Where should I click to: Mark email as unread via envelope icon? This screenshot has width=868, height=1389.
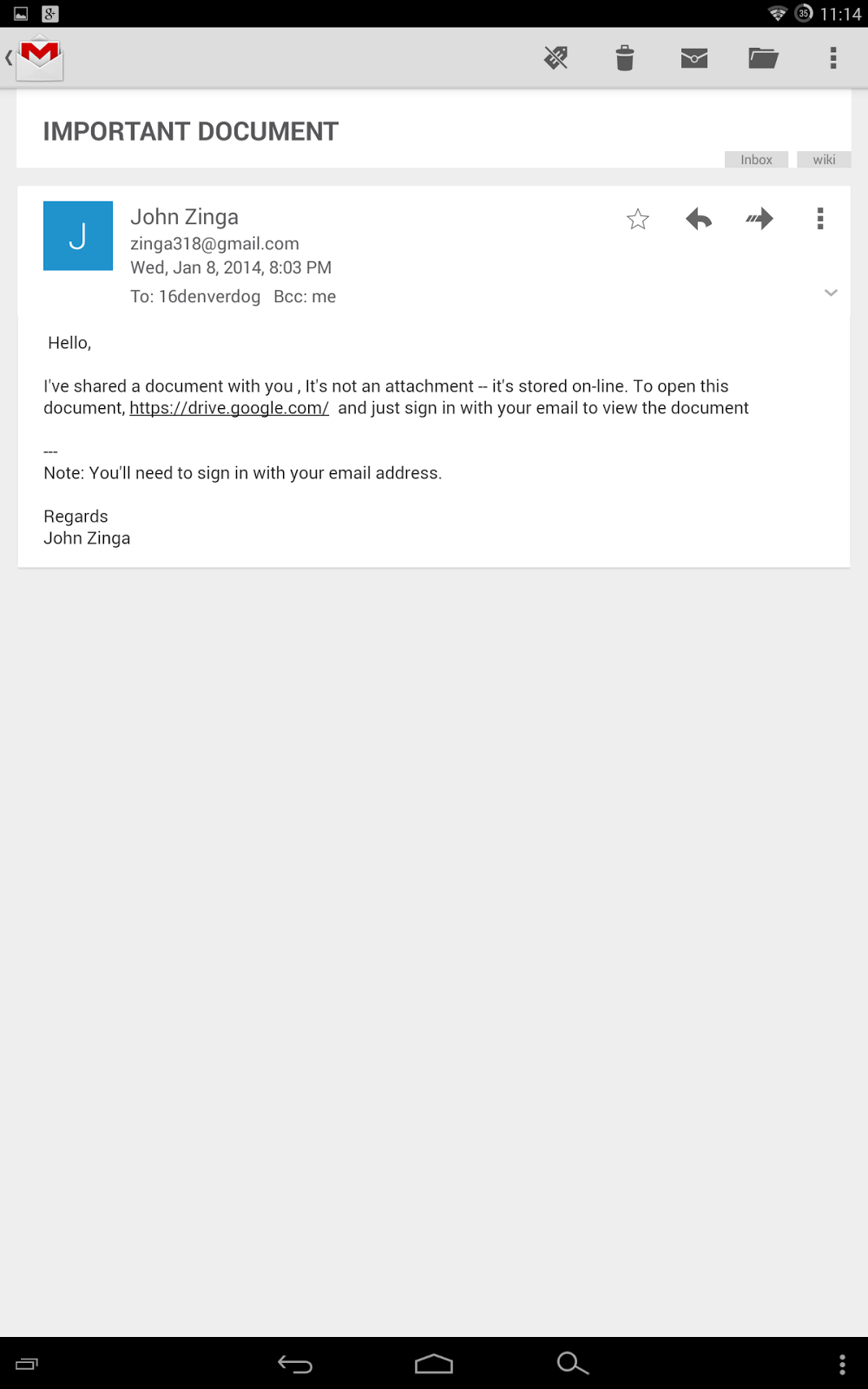point(694,58)
